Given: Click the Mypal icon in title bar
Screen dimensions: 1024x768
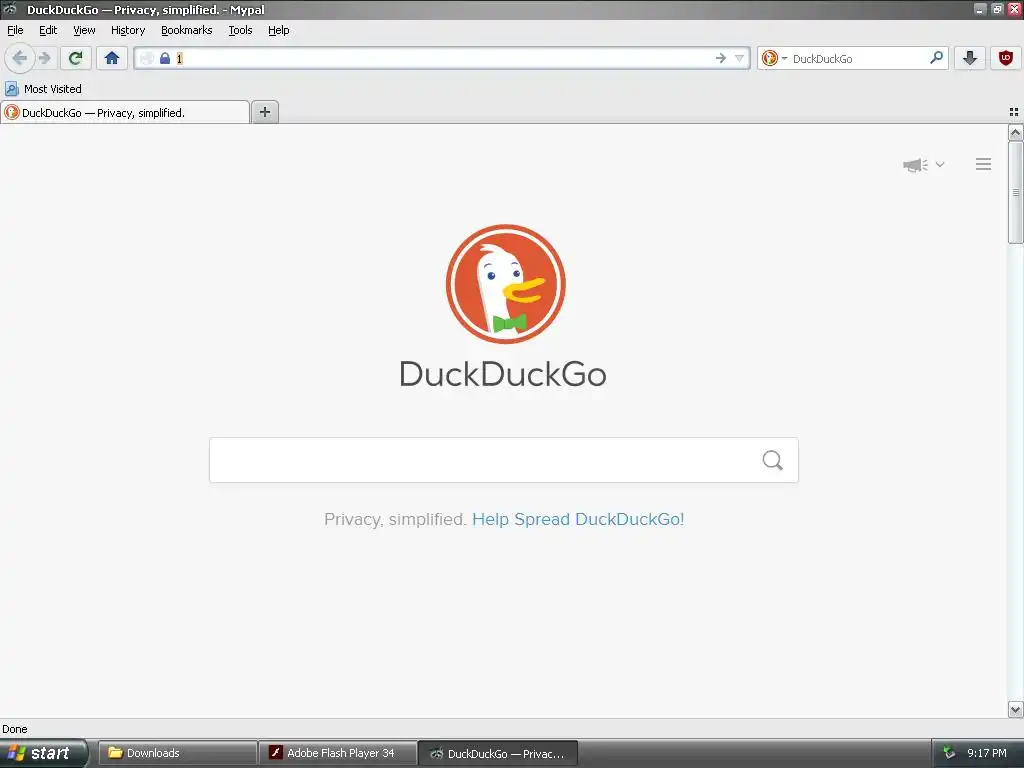Looking at the screenshot, I should point(10,9).
